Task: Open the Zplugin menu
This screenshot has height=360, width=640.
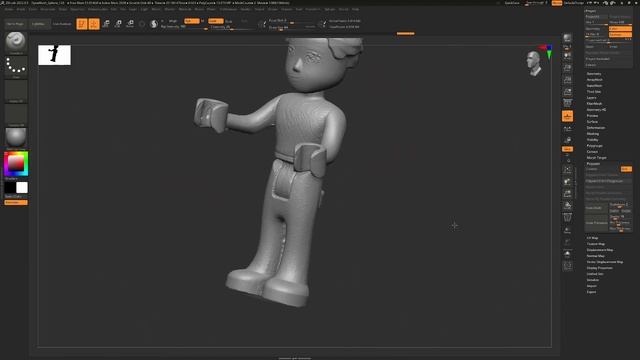Action: (329, 9)
